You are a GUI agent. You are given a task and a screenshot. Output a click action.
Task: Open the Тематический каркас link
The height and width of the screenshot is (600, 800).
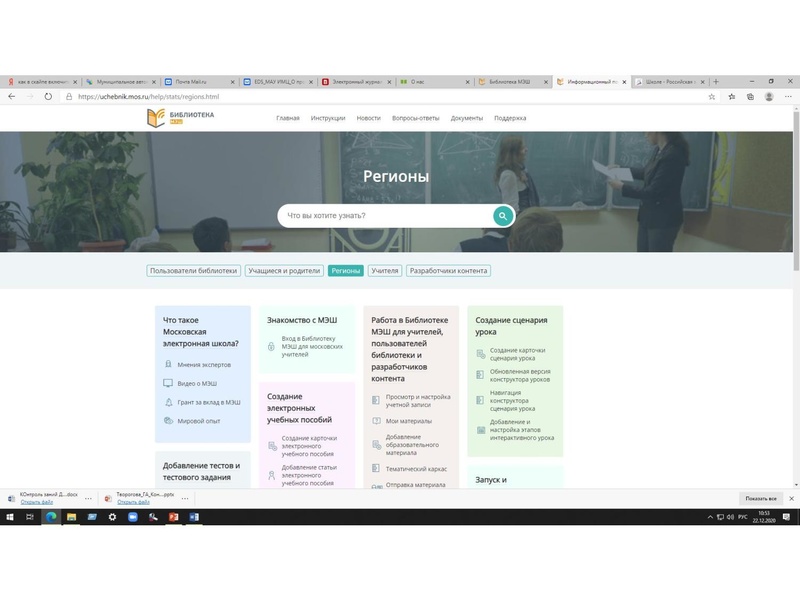pyautogui.click(x=416, y=468)
